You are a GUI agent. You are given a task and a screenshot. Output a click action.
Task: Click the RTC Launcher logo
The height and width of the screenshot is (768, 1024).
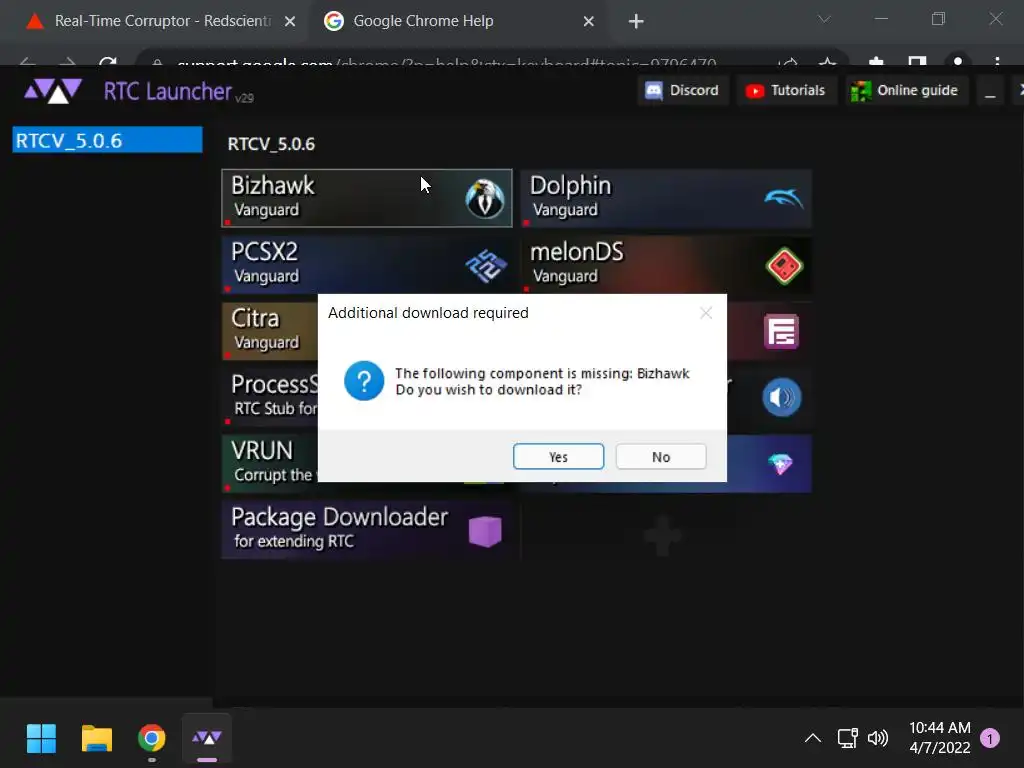pos(53,91)
